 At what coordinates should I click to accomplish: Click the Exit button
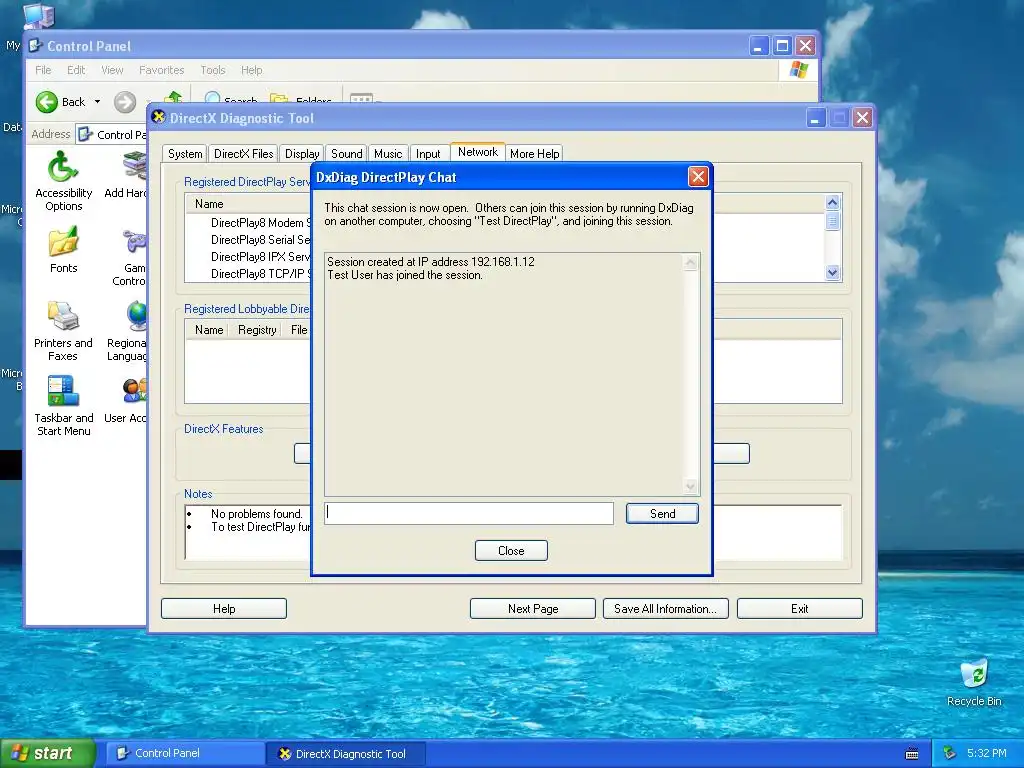tap(799, 609)
